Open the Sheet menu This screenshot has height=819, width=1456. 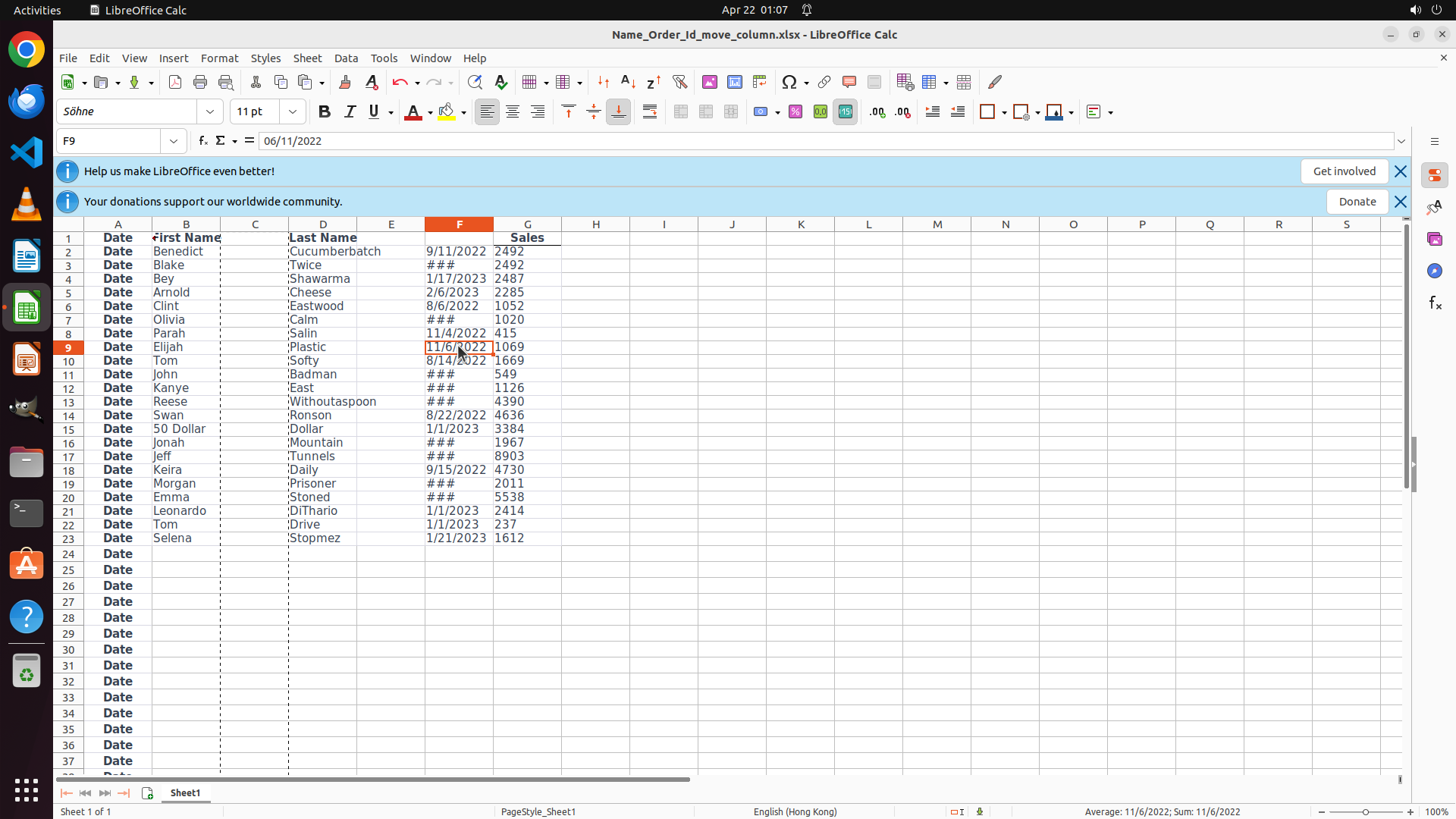pyautogui.click(x=307, y=58)
